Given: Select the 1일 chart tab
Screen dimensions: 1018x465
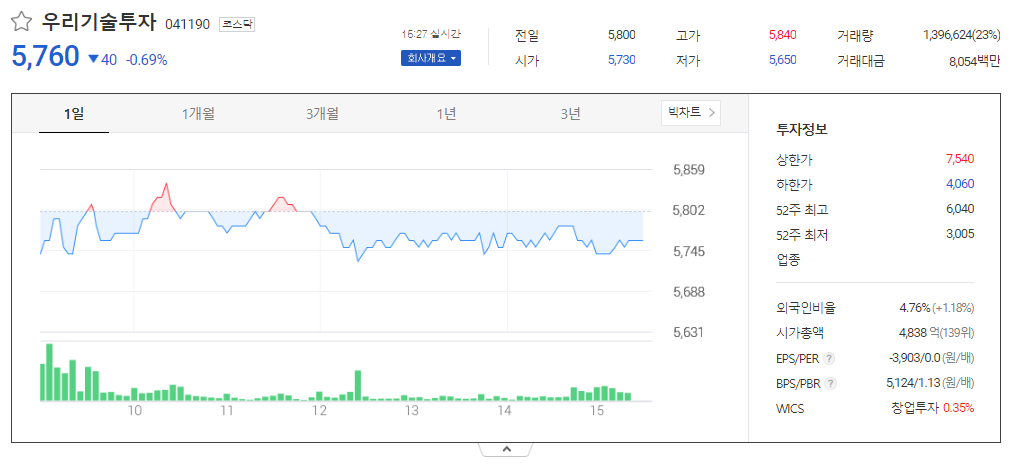Looking at the screenshot, I should [x=74, y=114].
